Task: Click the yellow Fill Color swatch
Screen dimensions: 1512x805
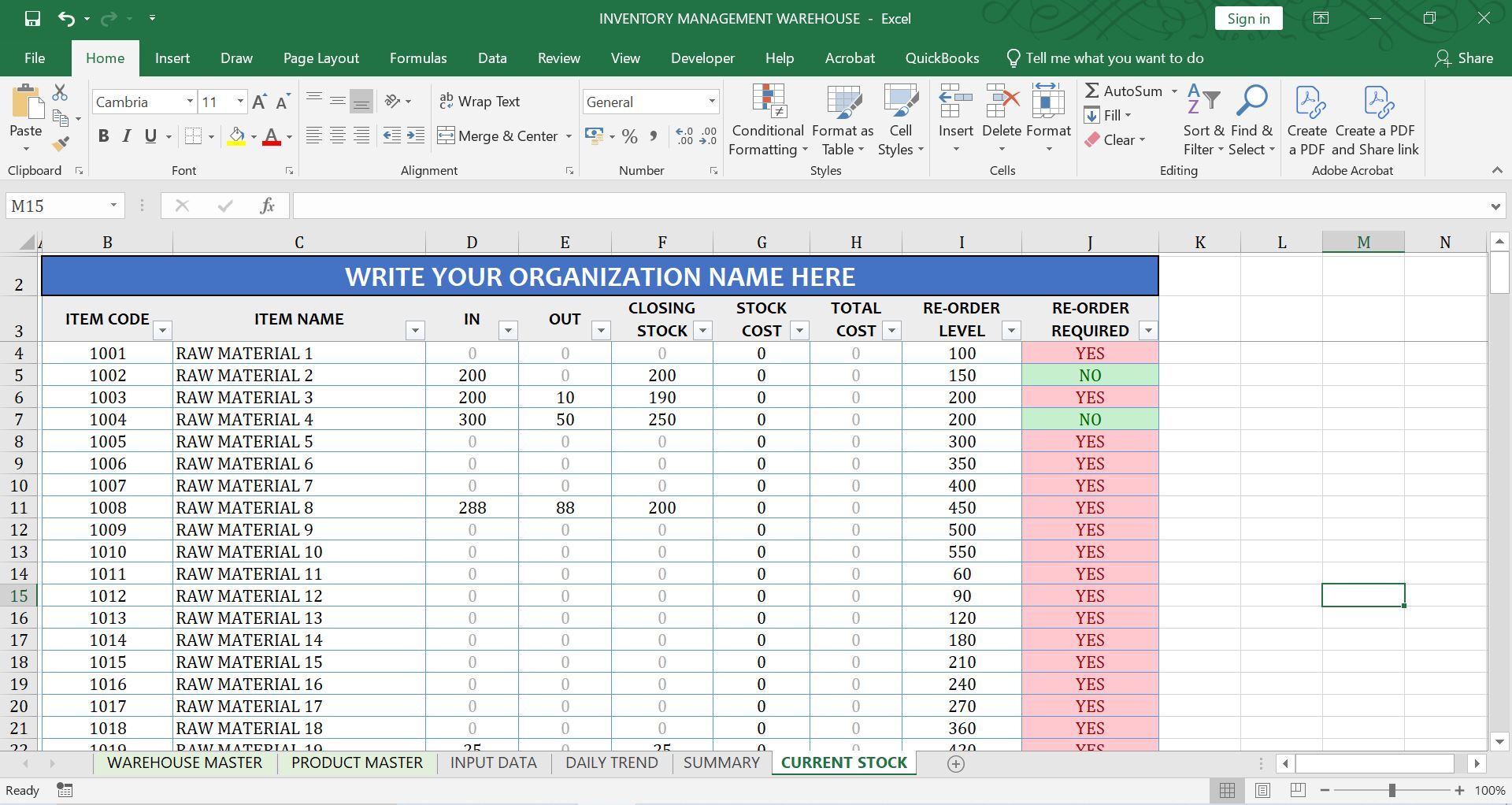Action: pos(236,136)
